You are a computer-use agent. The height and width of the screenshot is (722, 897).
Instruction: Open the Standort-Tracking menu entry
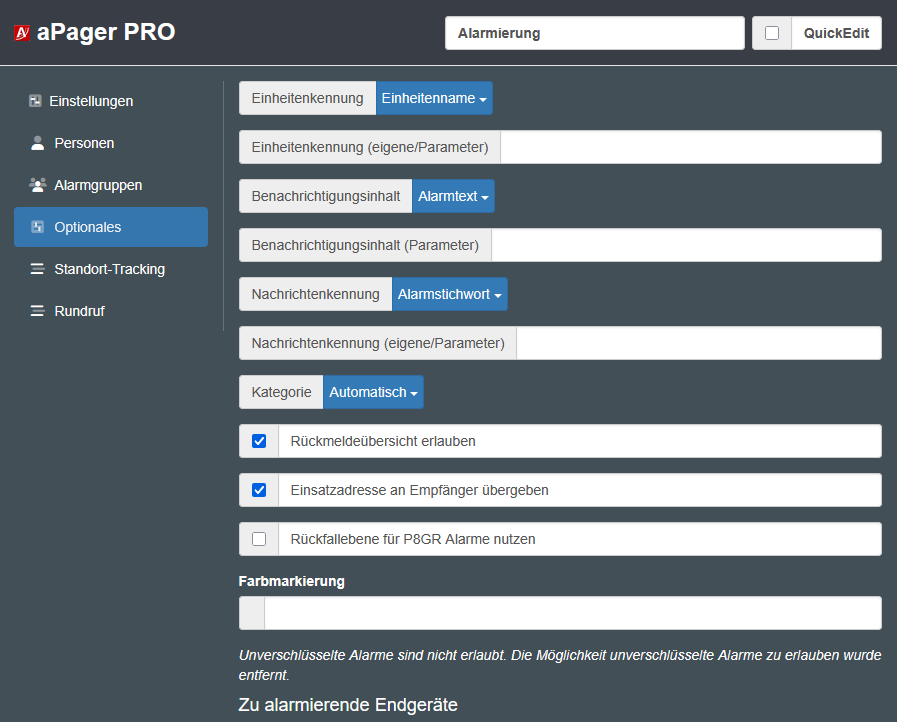tap(109, 269)
